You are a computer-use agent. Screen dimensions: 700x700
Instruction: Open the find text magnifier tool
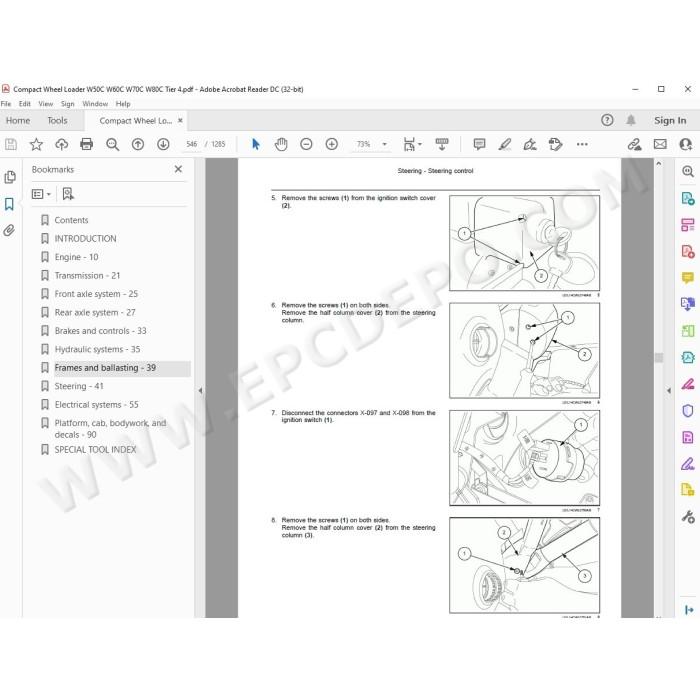pyautogui.click(x=112, y=144)
